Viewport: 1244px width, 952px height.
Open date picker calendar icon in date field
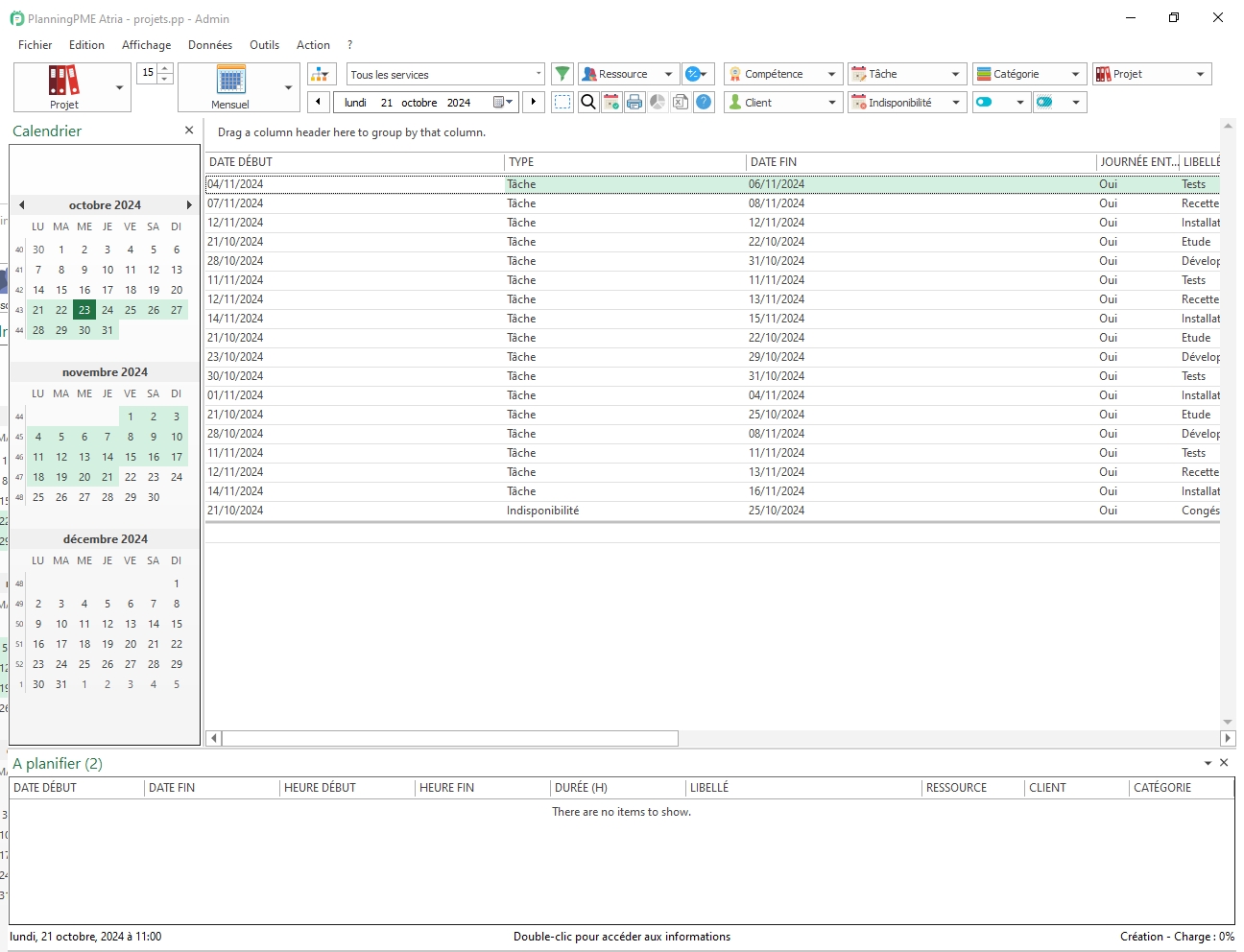[x=503, y=102]
